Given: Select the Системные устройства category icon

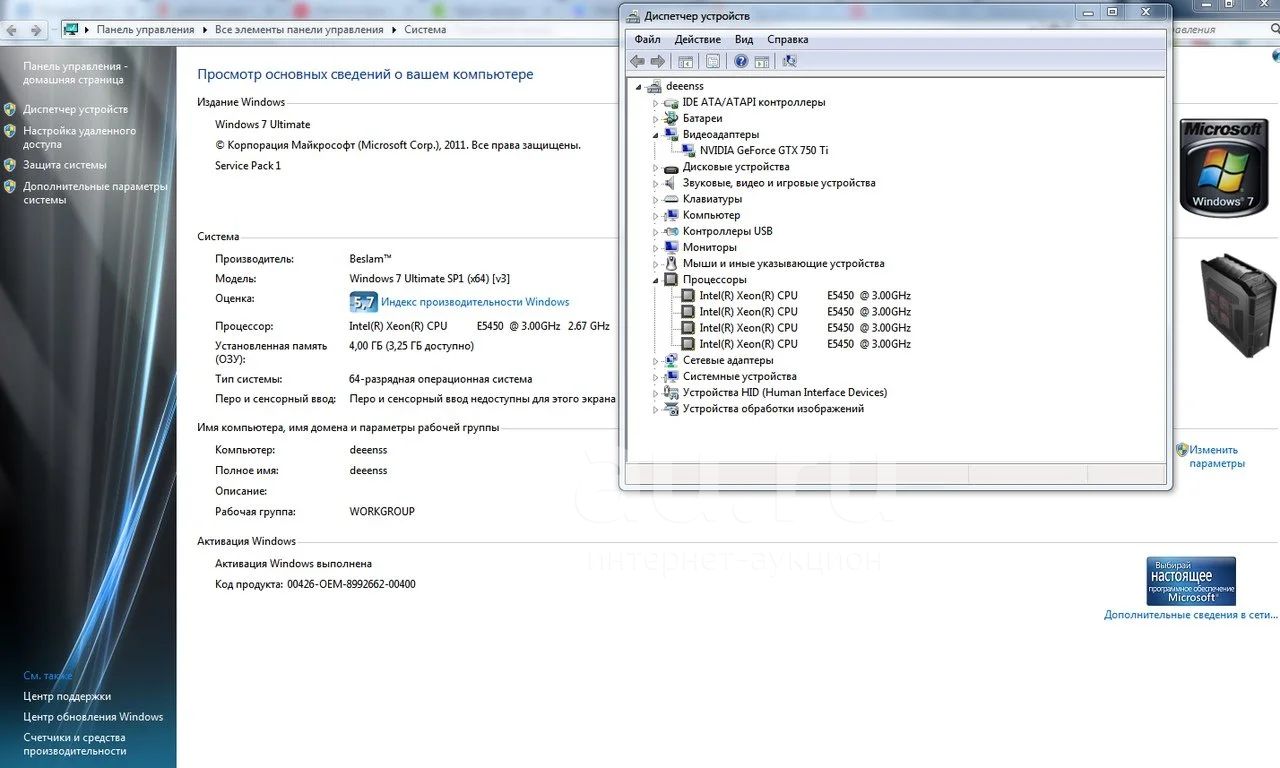Looking at the screenshot, I should 671,377.
